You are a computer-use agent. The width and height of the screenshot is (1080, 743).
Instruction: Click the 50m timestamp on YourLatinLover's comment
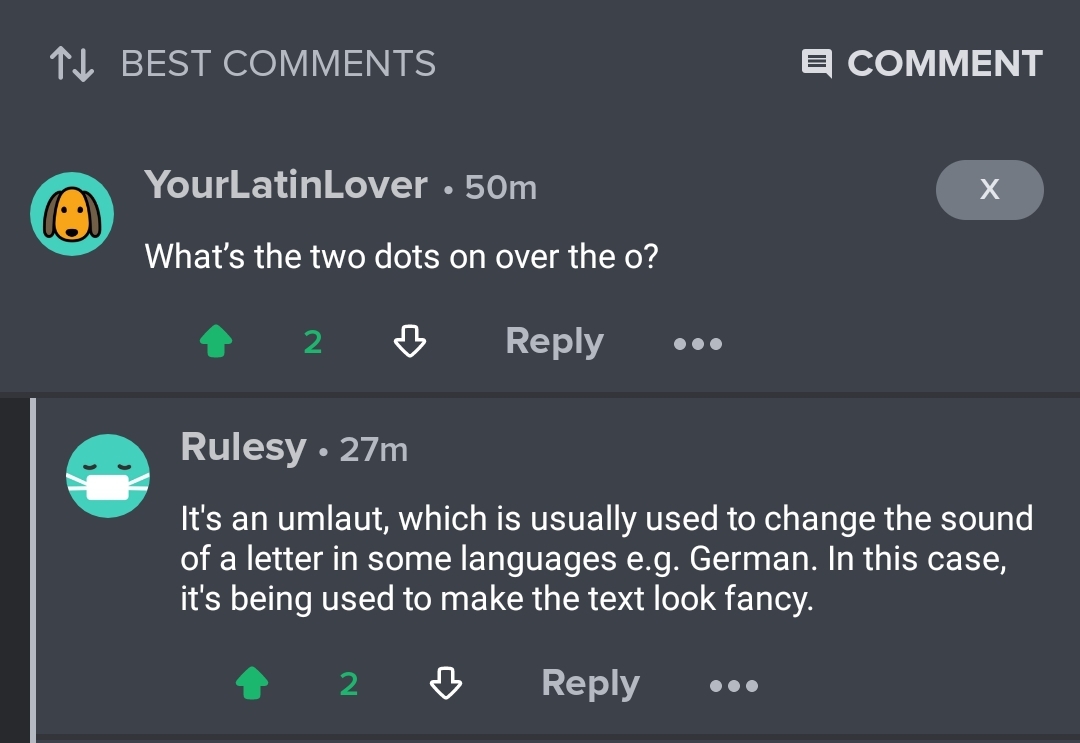(501, 188)
